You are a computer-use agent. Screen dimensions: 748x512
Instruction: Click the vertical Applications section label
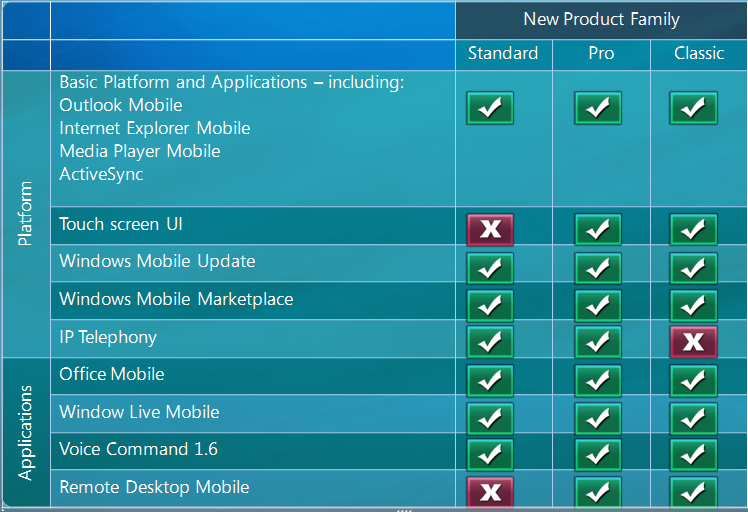point(25,432)
